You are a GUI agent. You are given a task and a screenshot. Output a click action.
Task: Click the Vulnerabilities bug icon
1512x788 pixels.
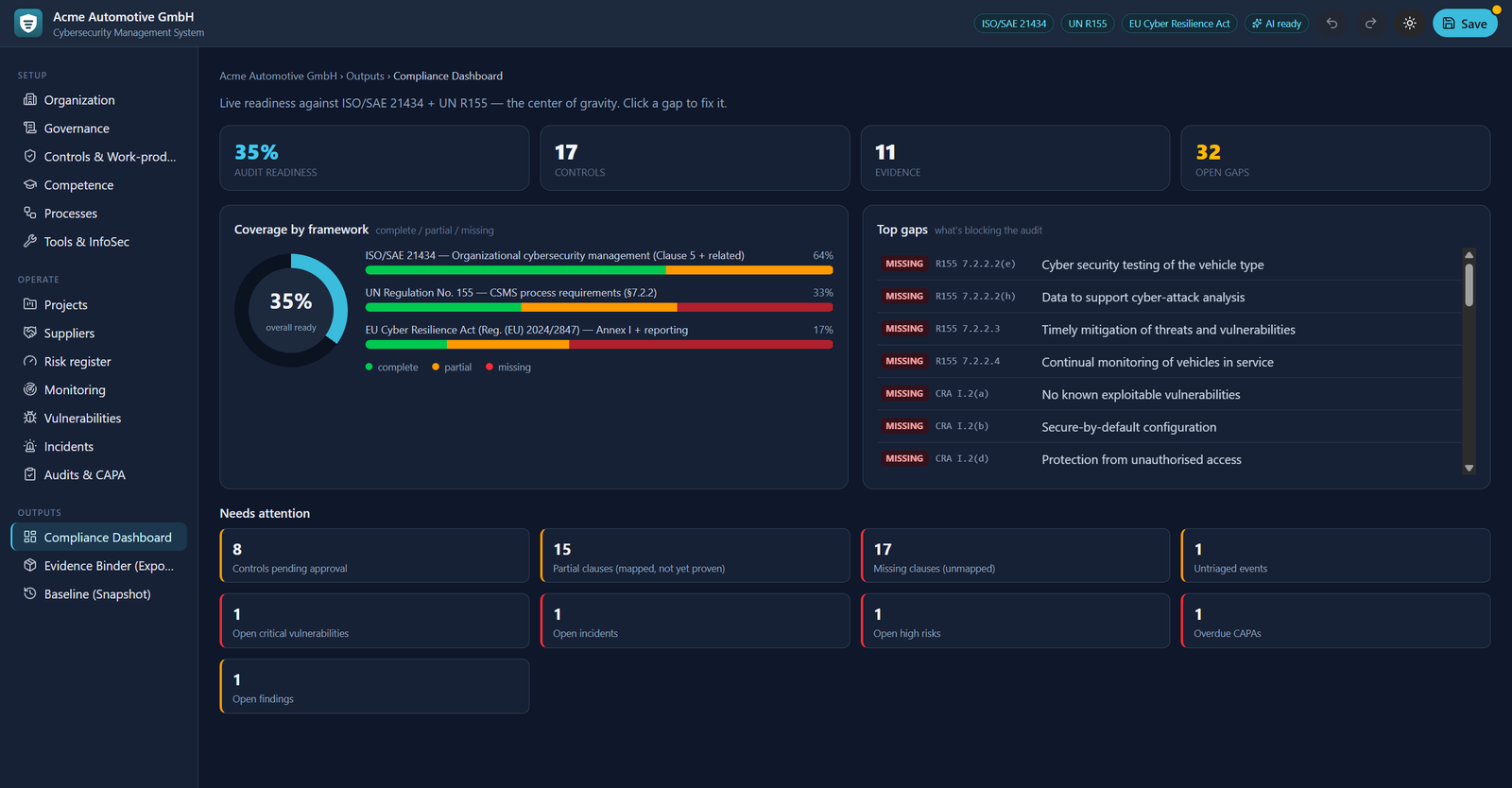(30, 418)
